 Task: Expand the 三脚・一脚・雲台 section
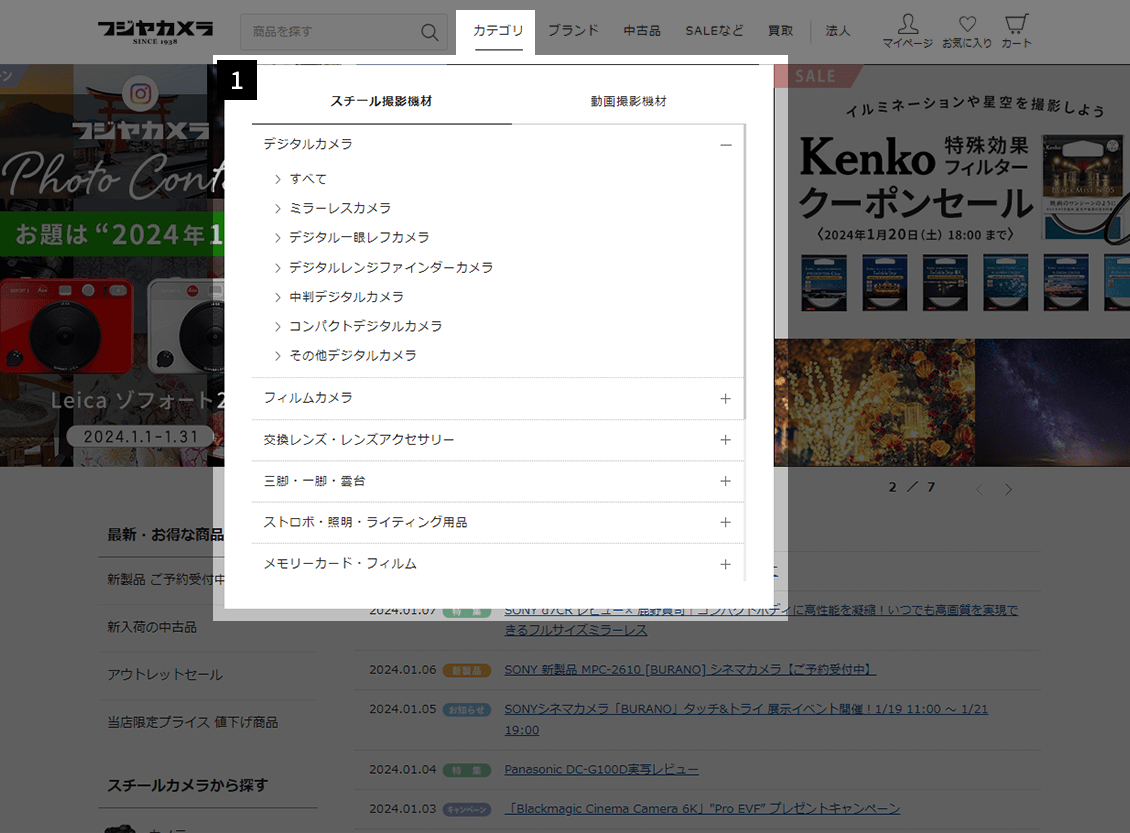pyautogui.click(x=726, y=481)
